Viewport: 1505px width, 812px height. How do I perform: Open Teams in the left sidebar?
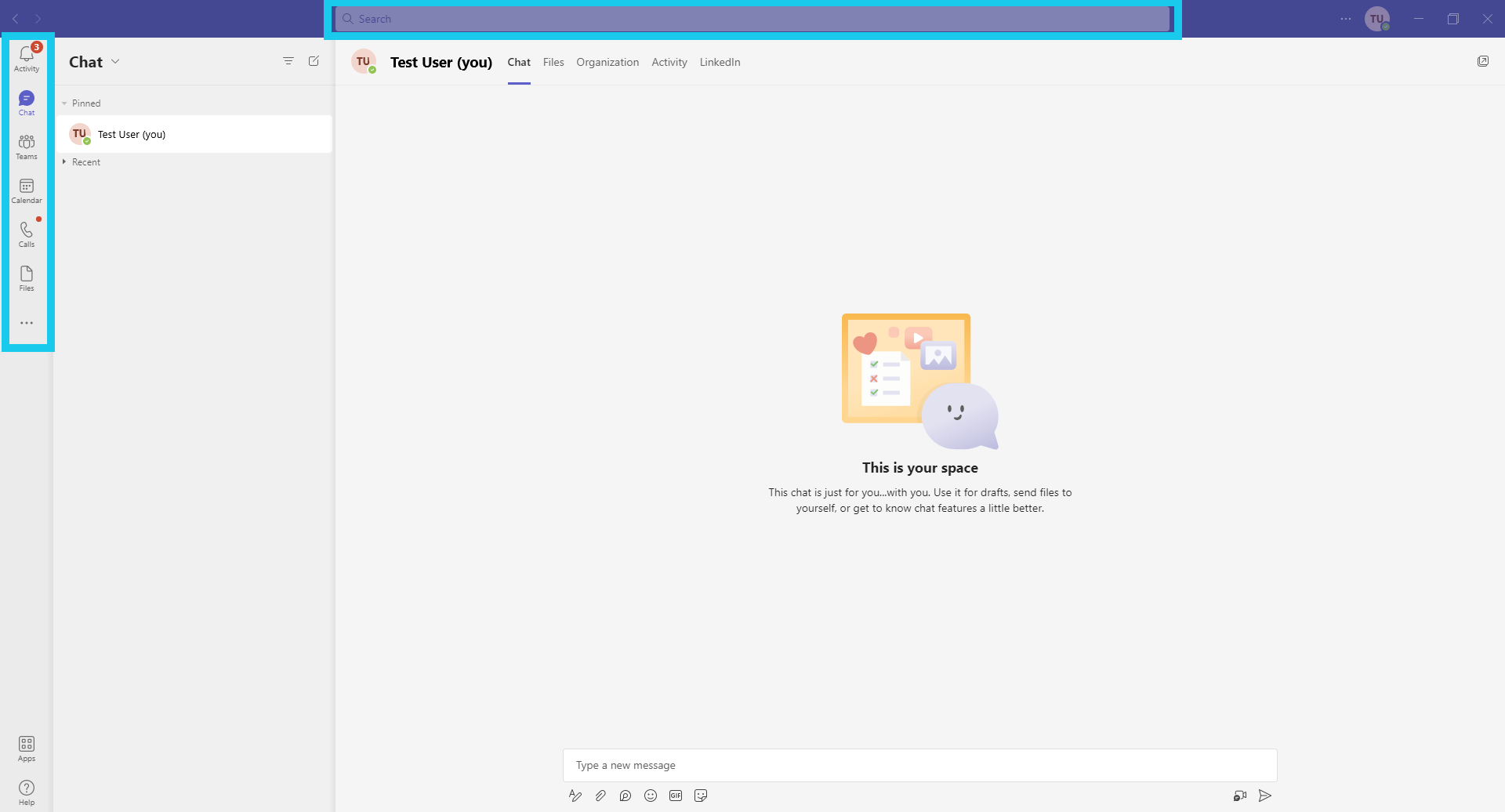27,146
